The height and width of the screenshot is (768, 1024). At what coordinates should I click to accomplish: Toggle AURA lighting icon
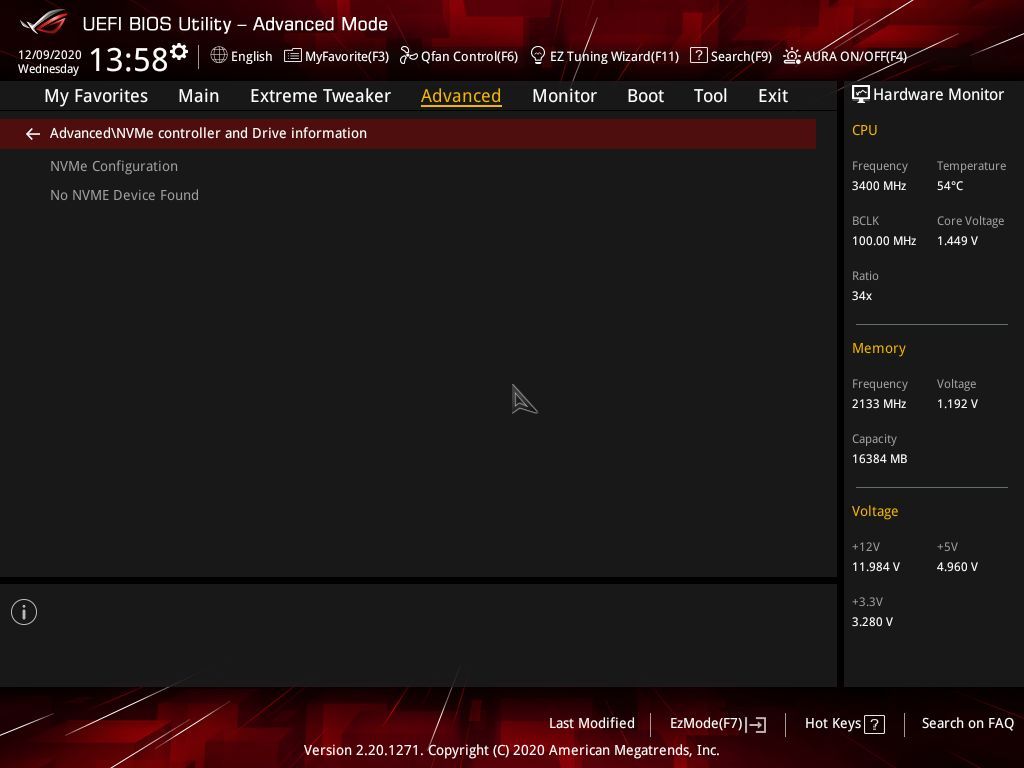(792, 56)
